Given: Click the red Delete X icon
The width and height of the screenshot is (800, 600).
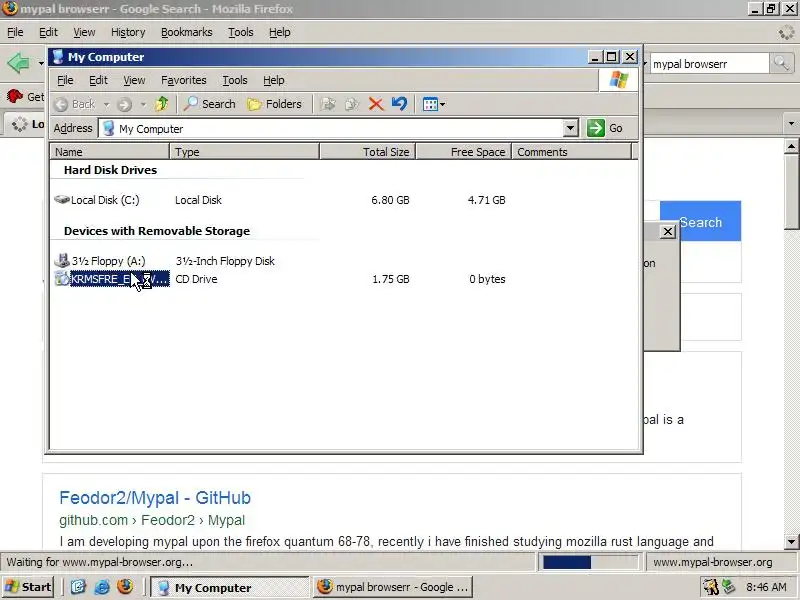Looking at the screenshot, I should 376,104.
